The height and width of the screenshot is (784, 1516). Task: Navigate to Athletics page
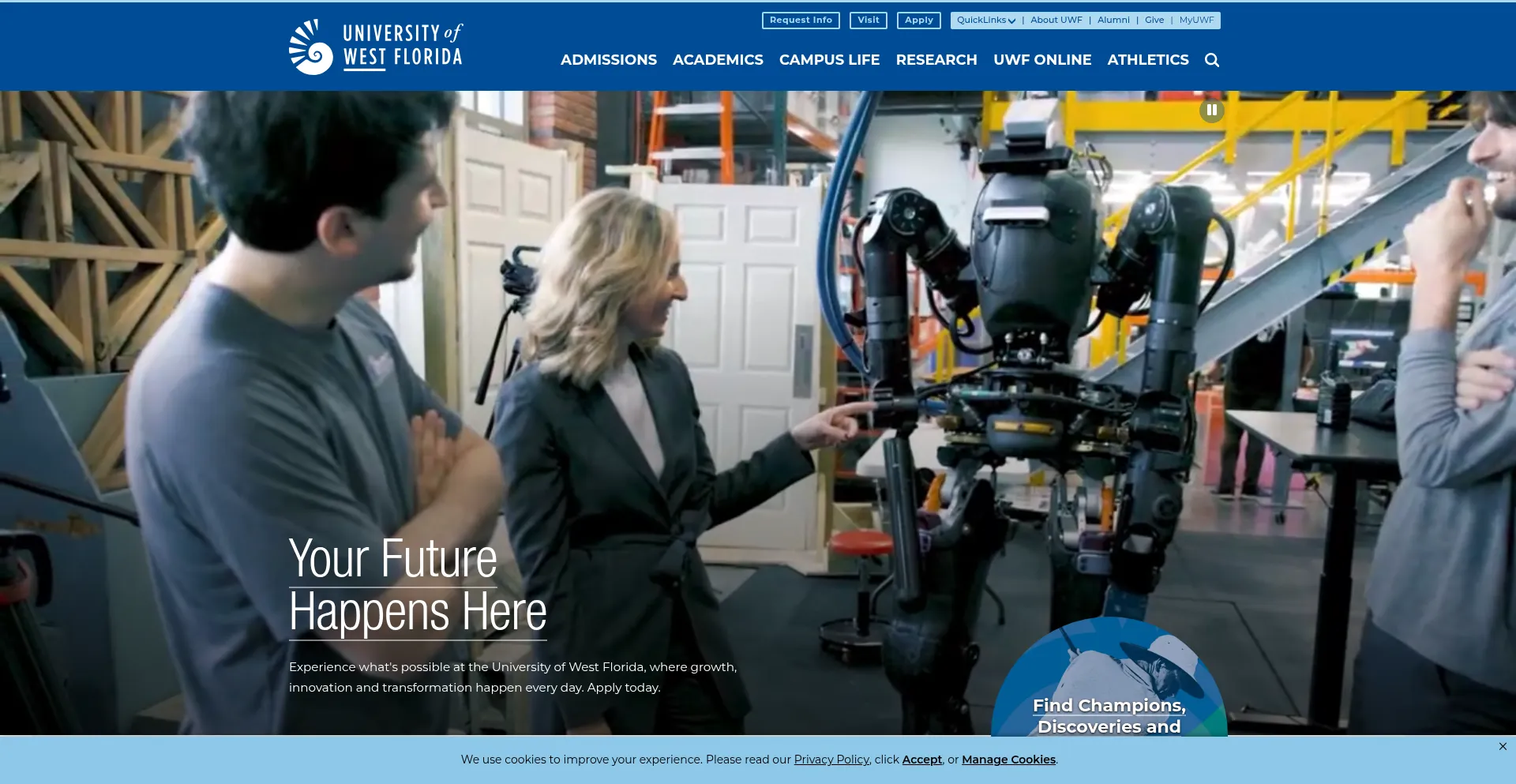[1147, 60]
